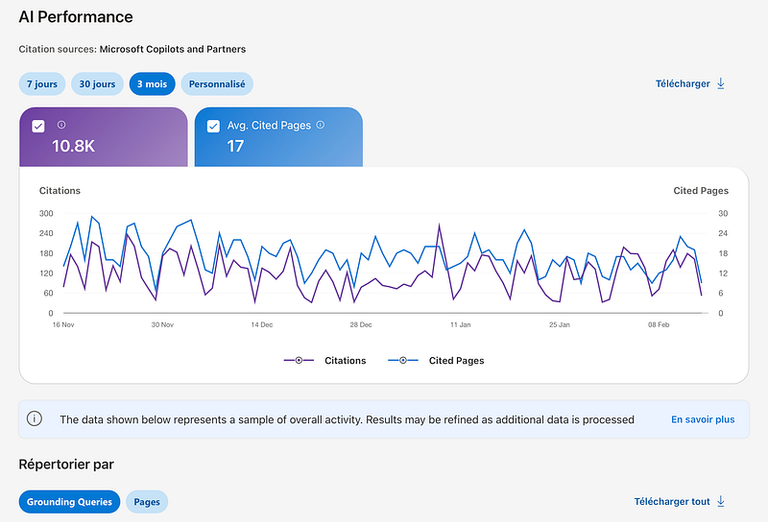Click the purple 10.8K citations card
Image resolution: width=768 pixels, height=522 pixels.
103,137
